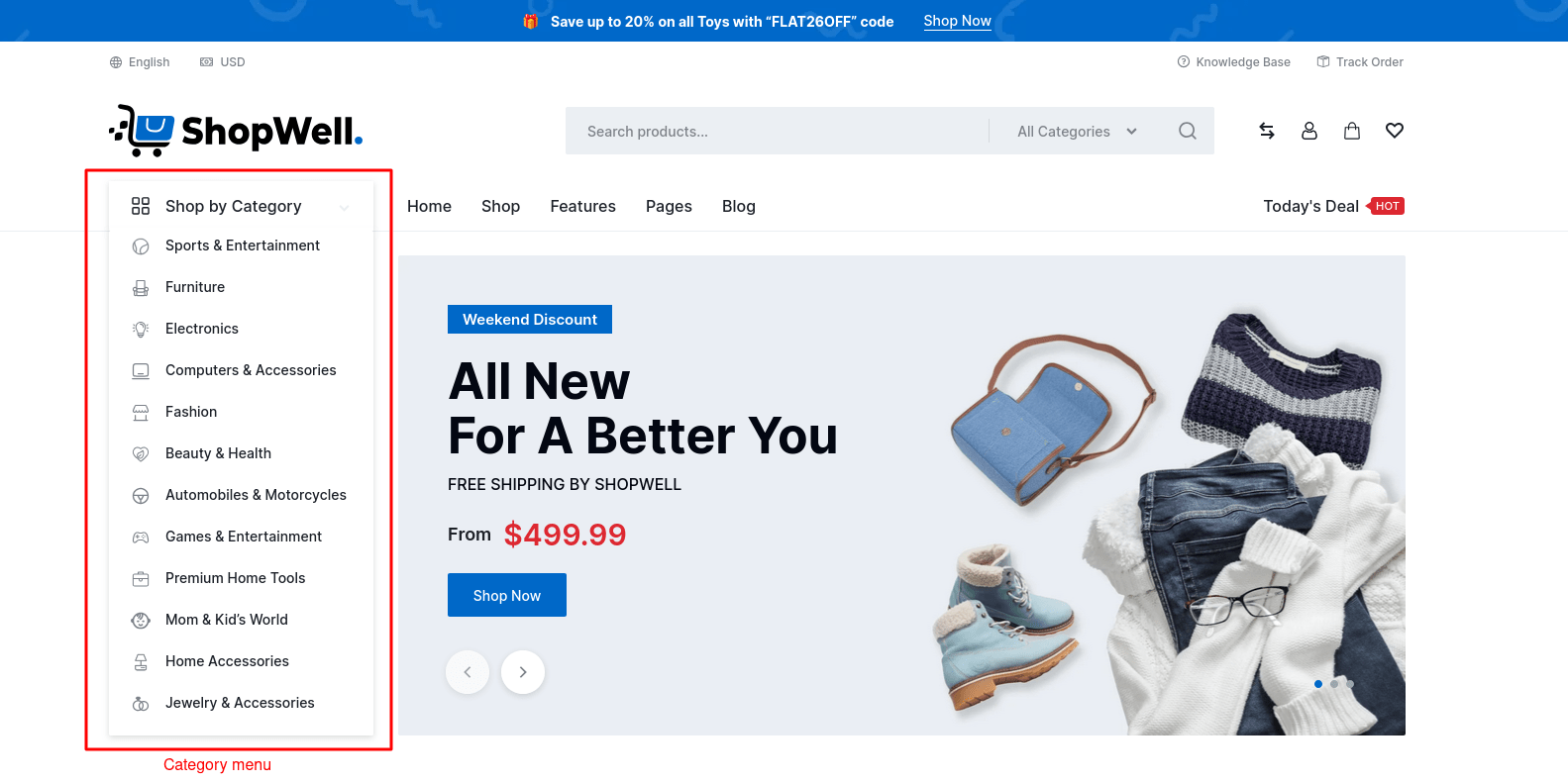Click the Games & Entertainment gamepad icon
Image resolution: width=1568 pixels, height=784 pixels.
[141, 537]
